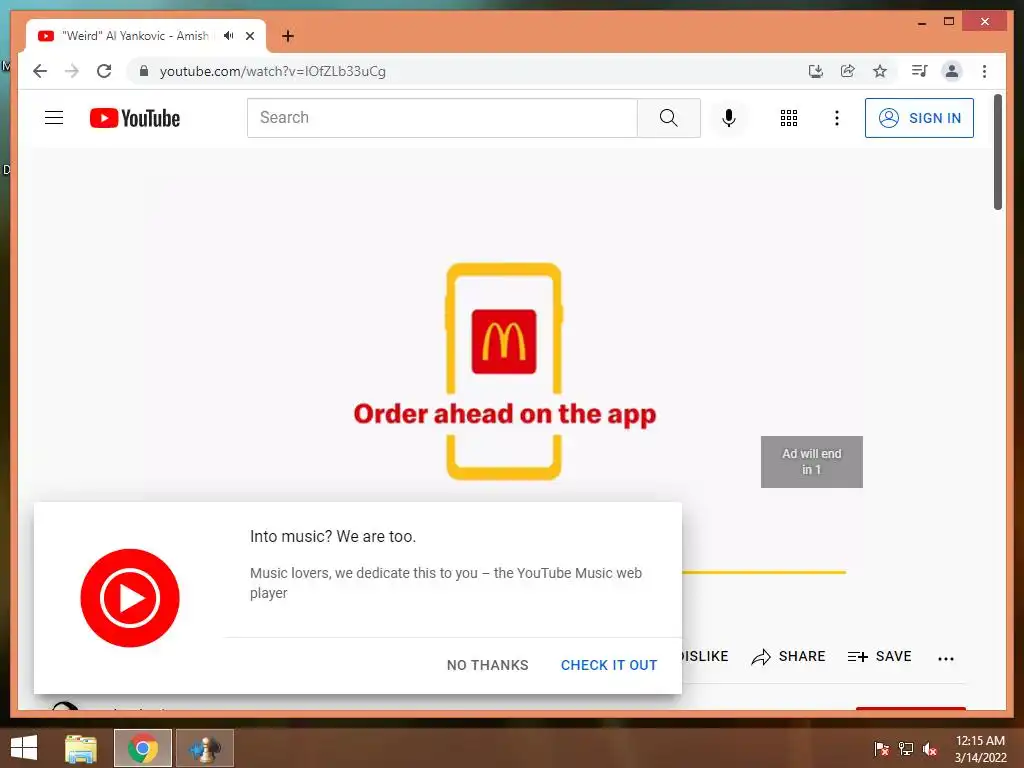The width and height of the screenshot is (1024, 768).
Task: Start voice search with microphone icon
Action: tap(729, 118)
